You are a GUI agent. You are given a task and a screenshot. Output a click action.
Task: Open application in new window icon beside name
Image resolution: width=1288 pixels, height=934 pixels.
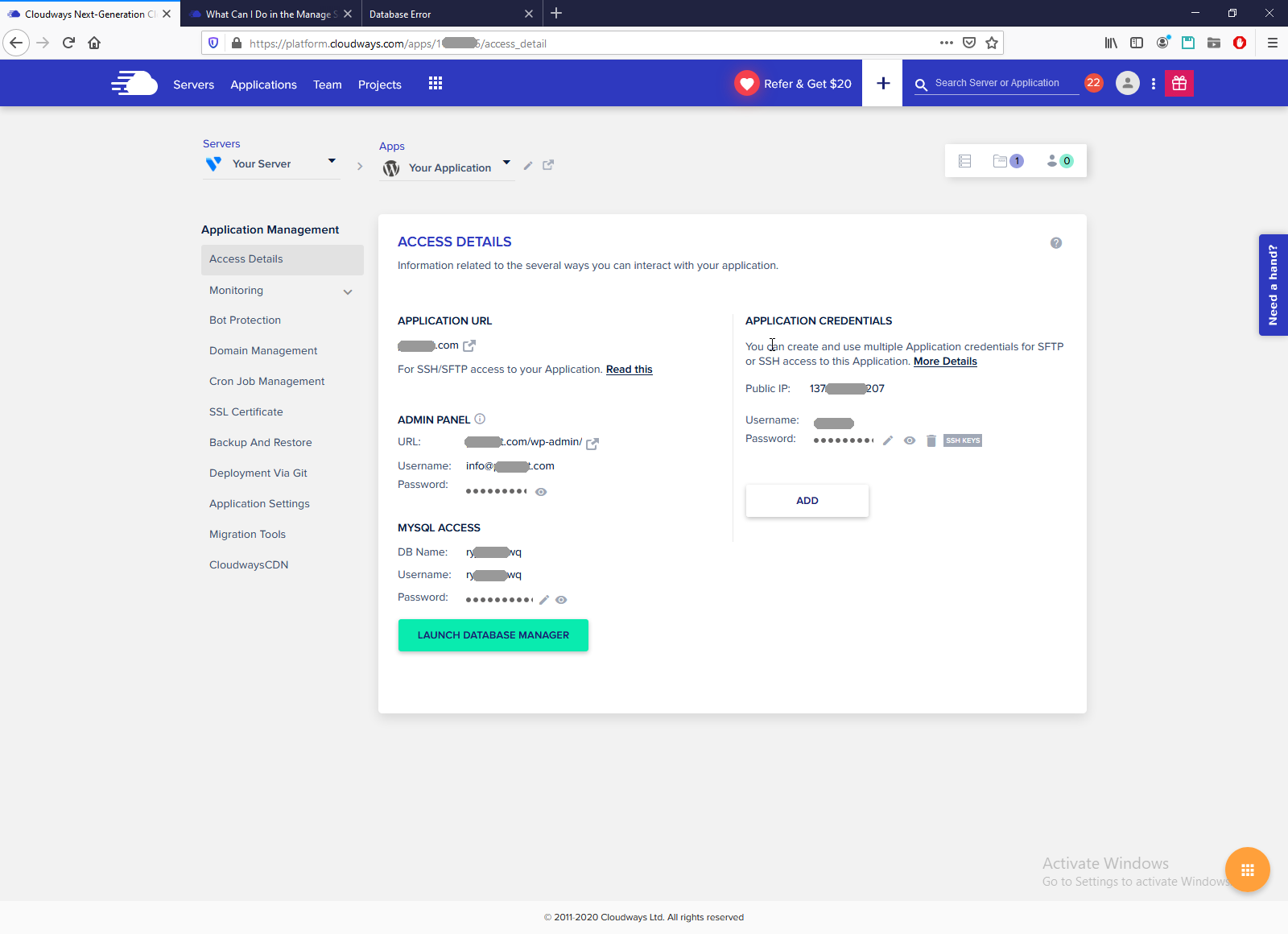pyautogui.click(x=548, y=165)
